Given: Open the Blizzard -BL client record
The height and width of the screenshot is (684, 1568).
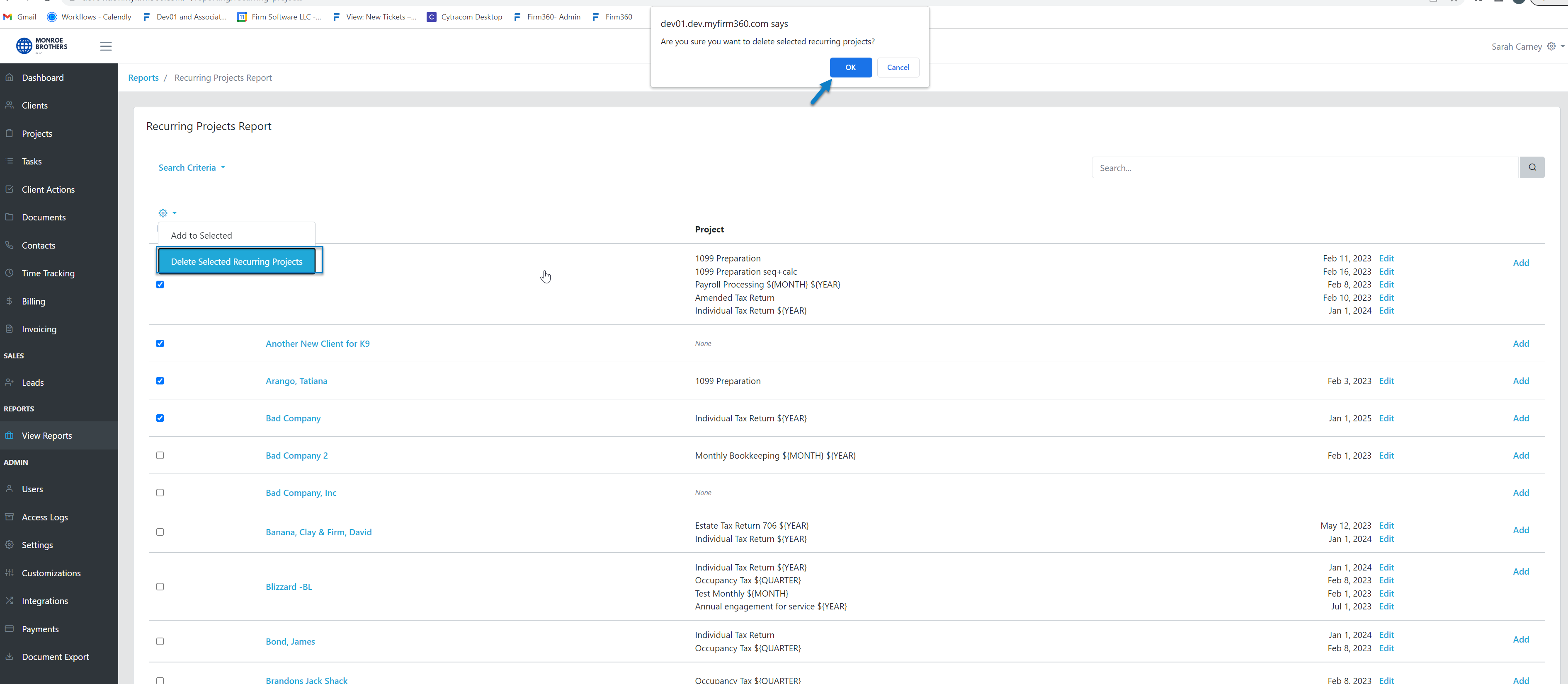Looking at the screenshot, I should [289, 586].
